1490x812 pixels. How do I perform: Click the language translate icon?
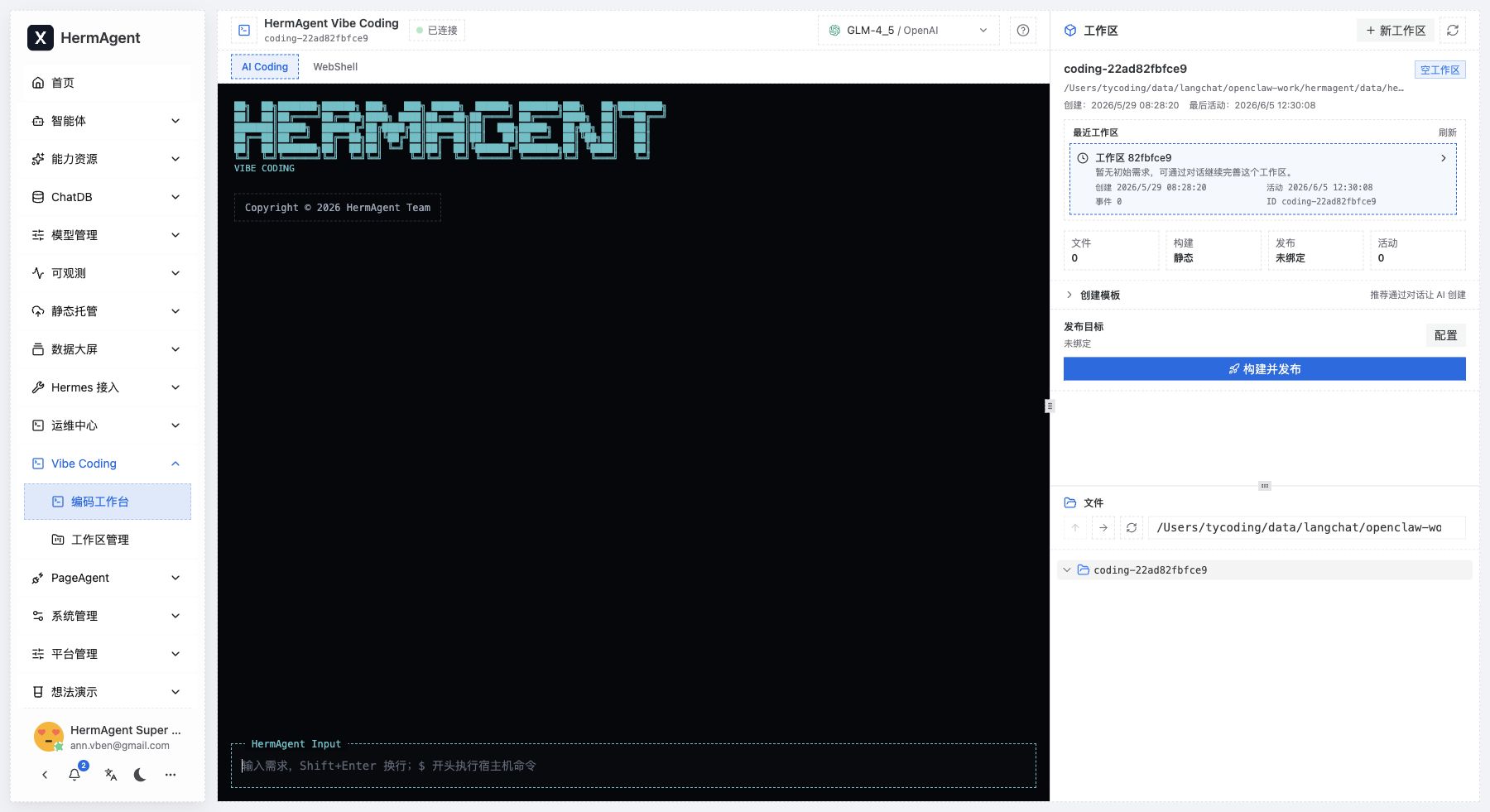click(x=111, y=775)
